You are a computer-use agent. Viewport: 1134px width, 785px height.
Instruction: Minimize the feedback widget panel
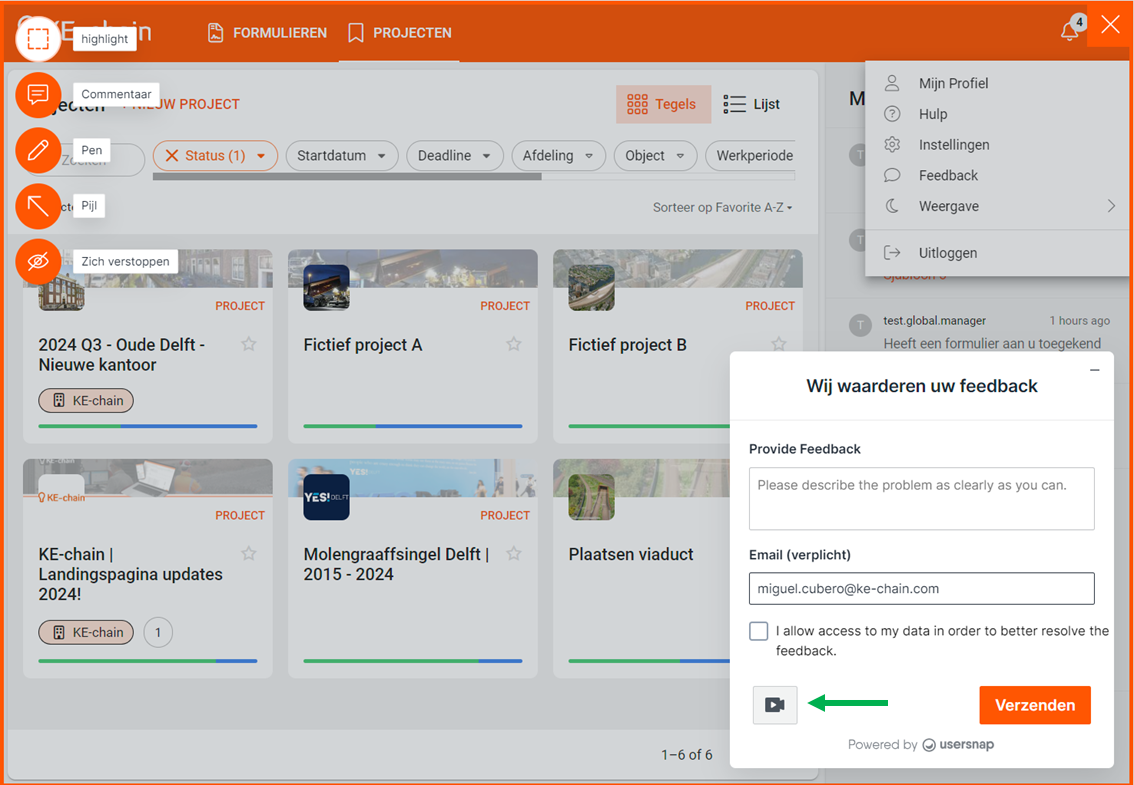pyautogui.click(x=1094, y=370)
